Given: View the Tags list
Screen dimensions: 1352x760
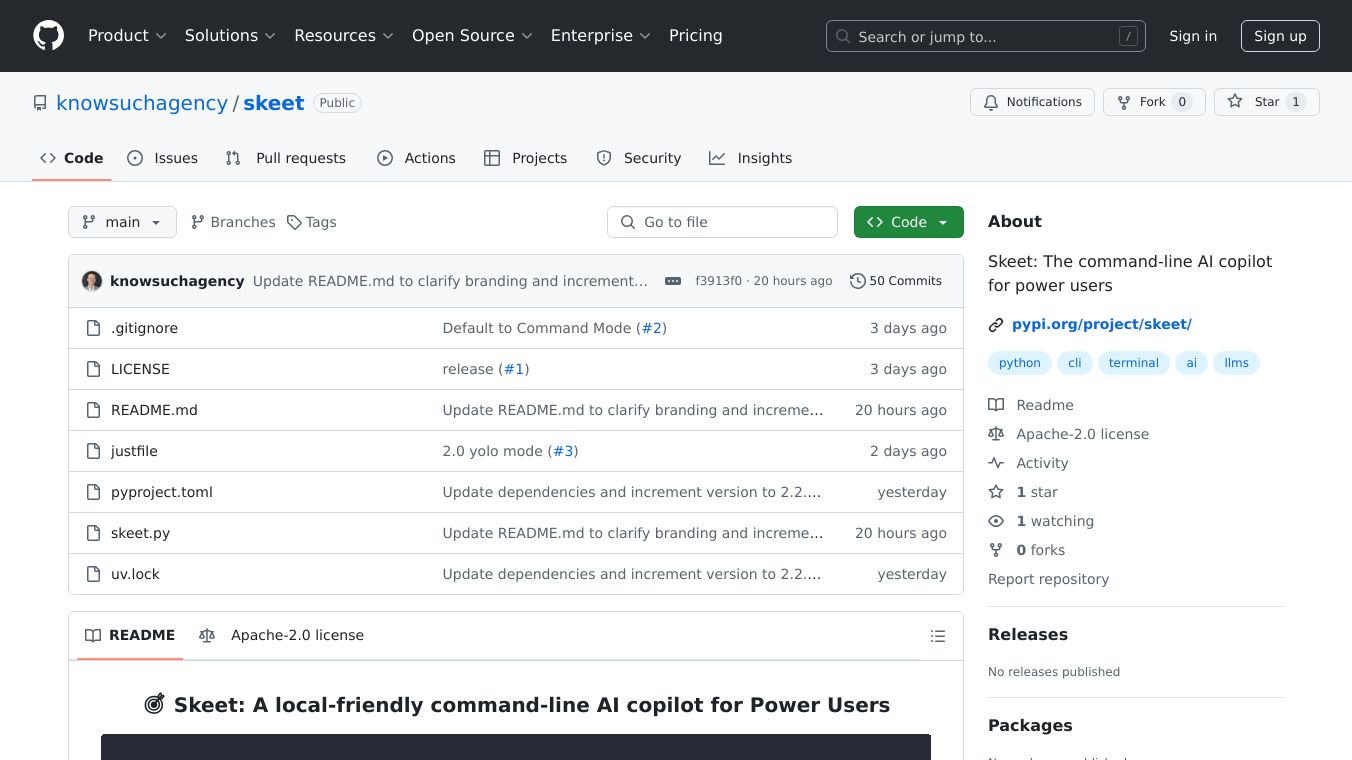Looking at the screenshot, I should tap(311, 222).
